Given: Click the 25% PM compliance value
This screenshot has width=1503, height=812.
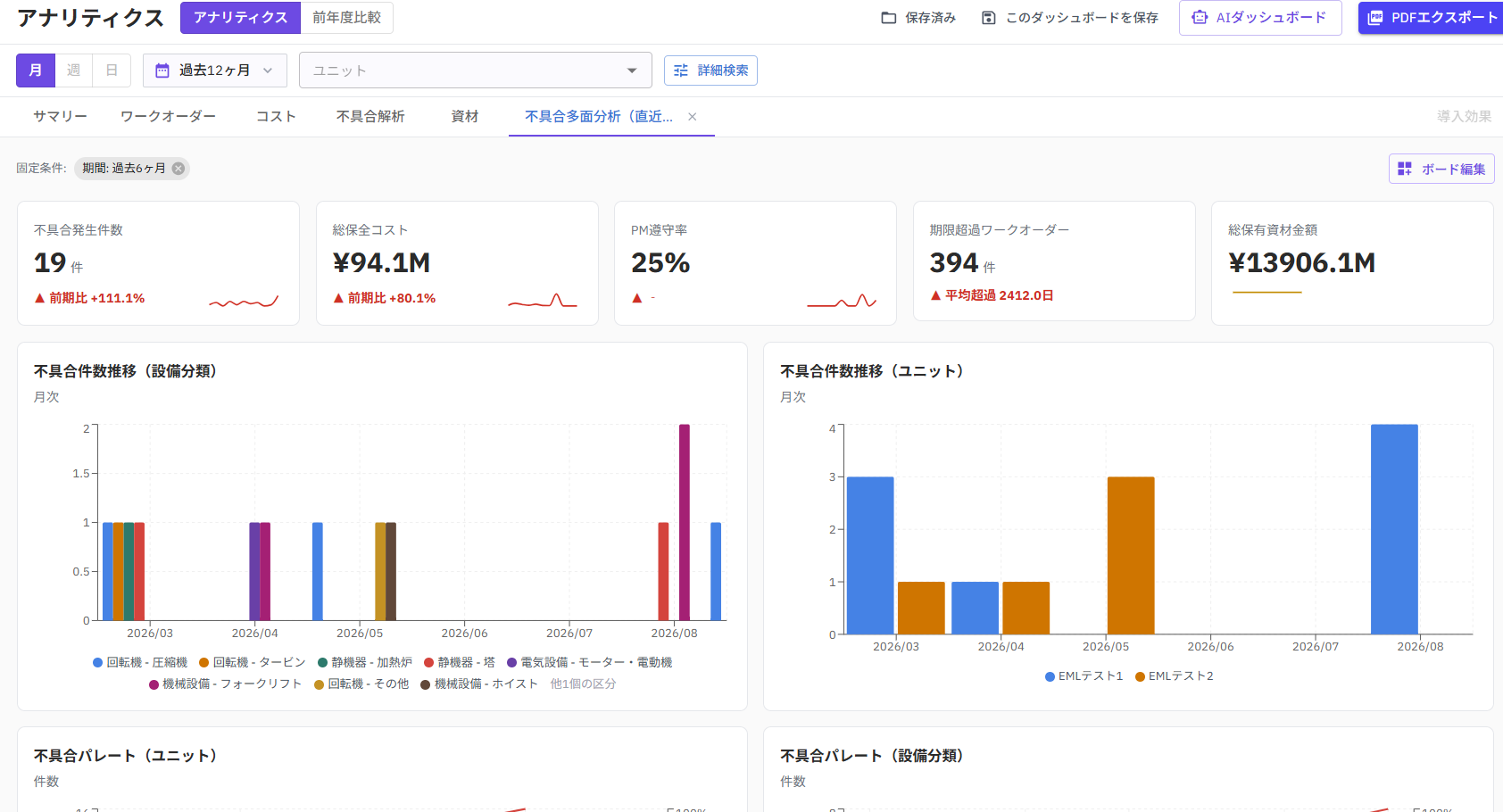Looking at the screenshot, I should click(x=660, y=263).
